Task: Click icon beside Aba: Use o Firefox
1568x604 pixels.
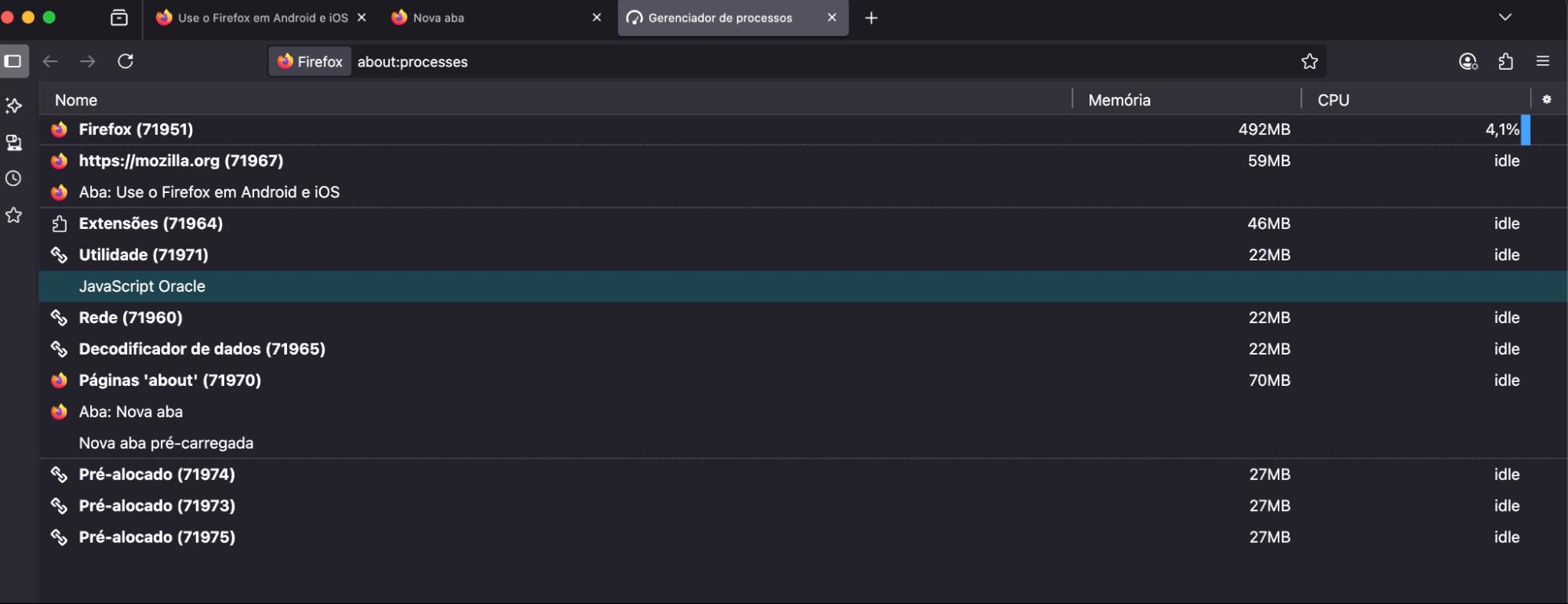Action: click(x=59, y=192)
